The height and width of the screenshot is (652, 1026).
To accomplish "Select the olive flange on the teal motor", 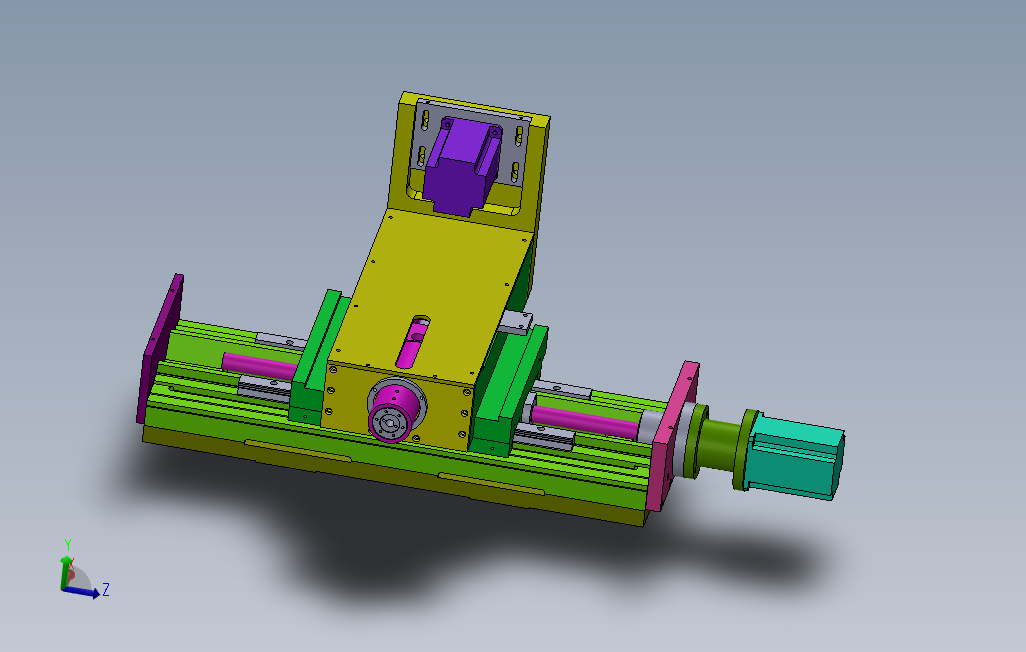I will [x=745, y=450].
